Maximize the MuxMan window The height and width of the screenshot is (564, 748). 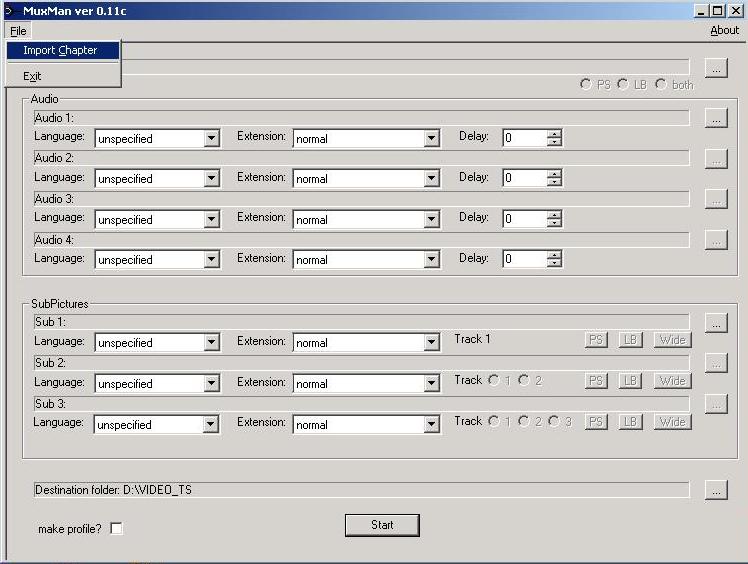point(717,11)
